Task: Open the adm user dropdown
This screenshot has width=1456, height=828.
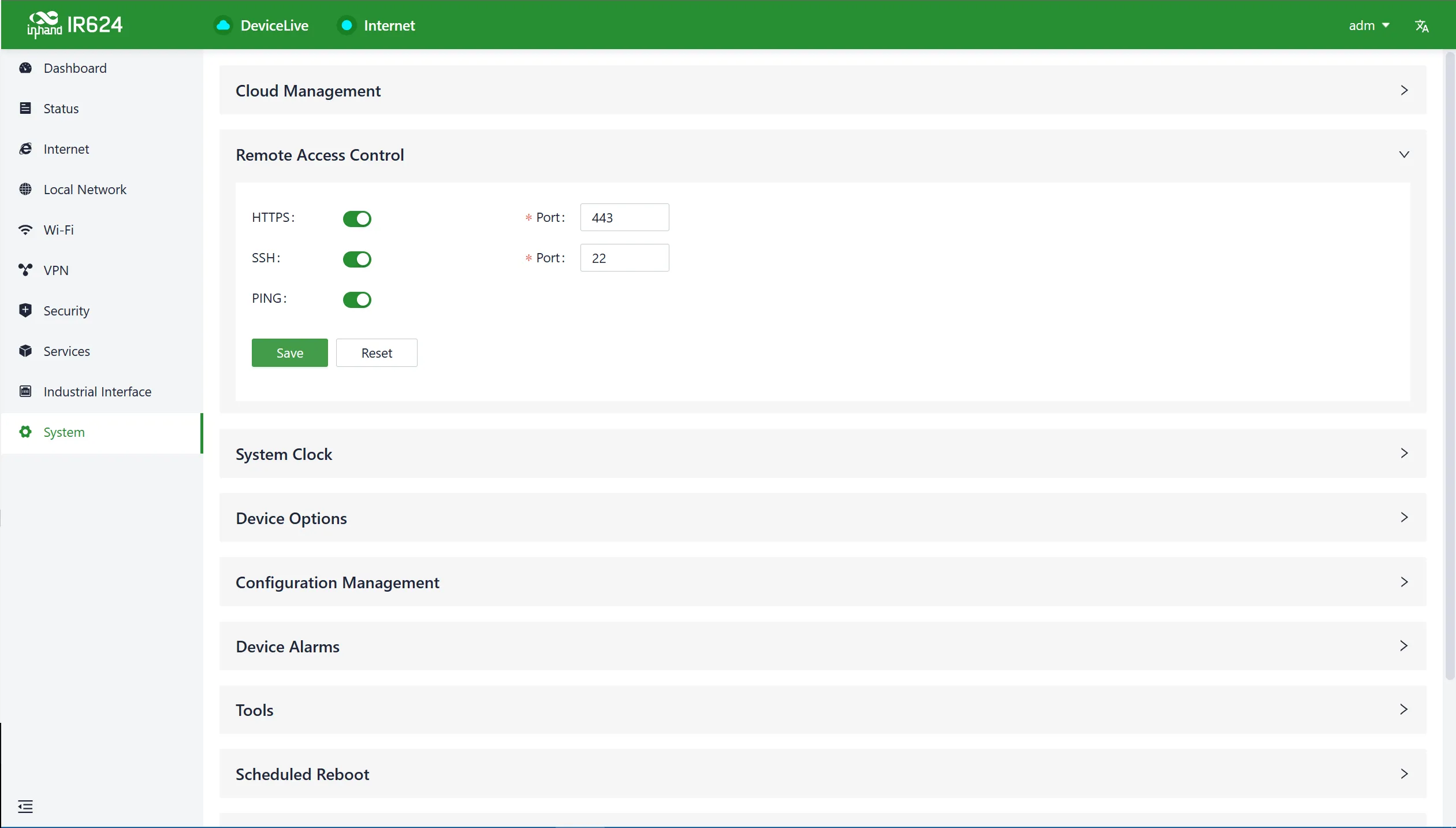Action: [x=1369, y=25]
